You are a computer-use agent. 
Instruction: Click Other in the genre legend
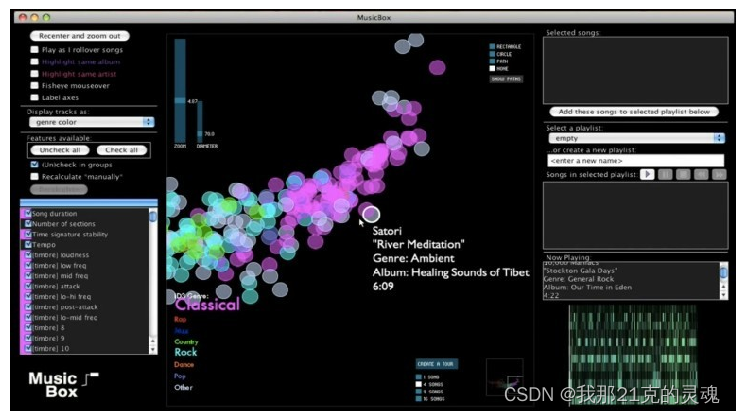tap(183, 387)
